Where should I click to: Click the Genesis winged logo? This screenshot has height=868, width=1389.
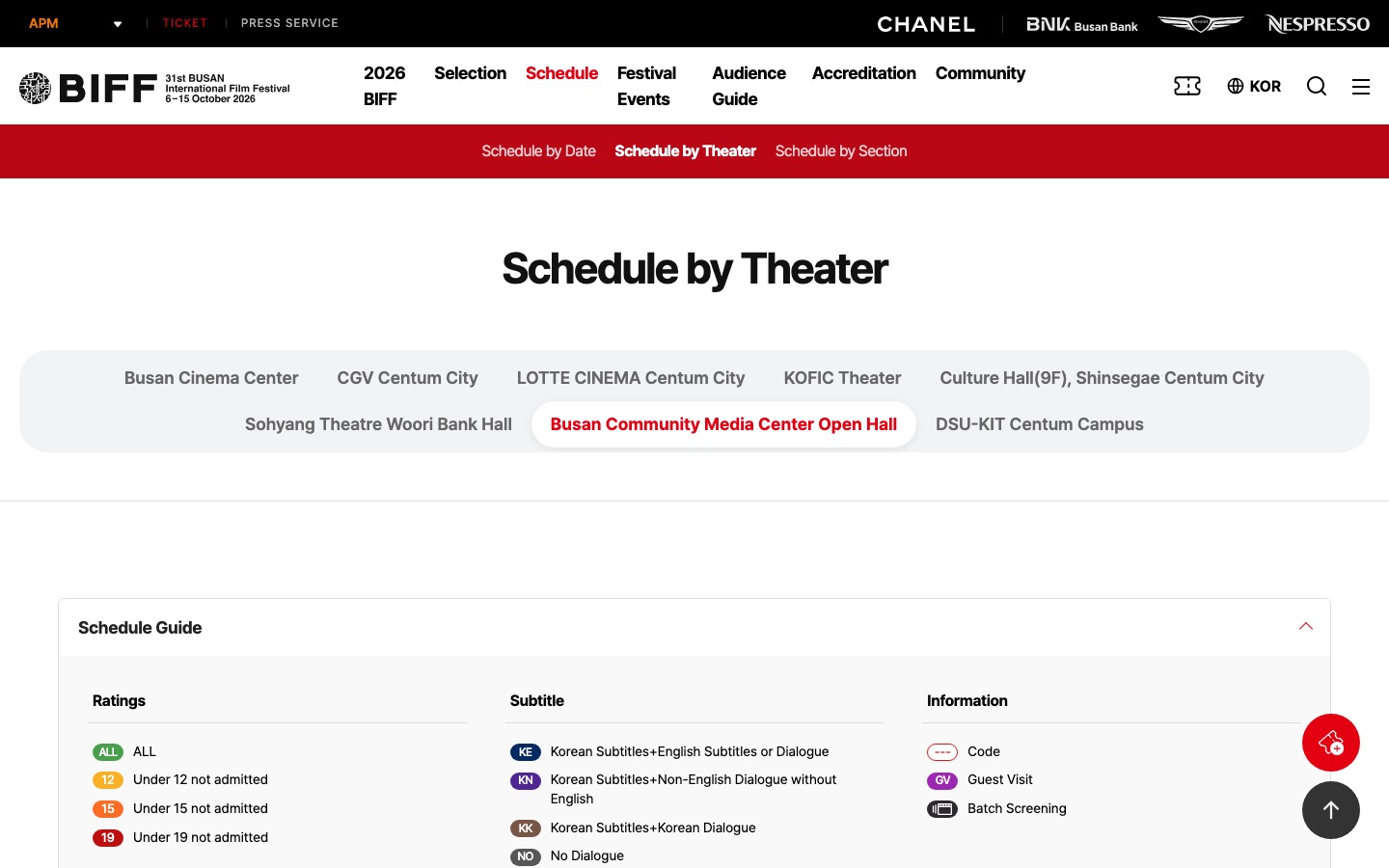[x=1201, y=23]
